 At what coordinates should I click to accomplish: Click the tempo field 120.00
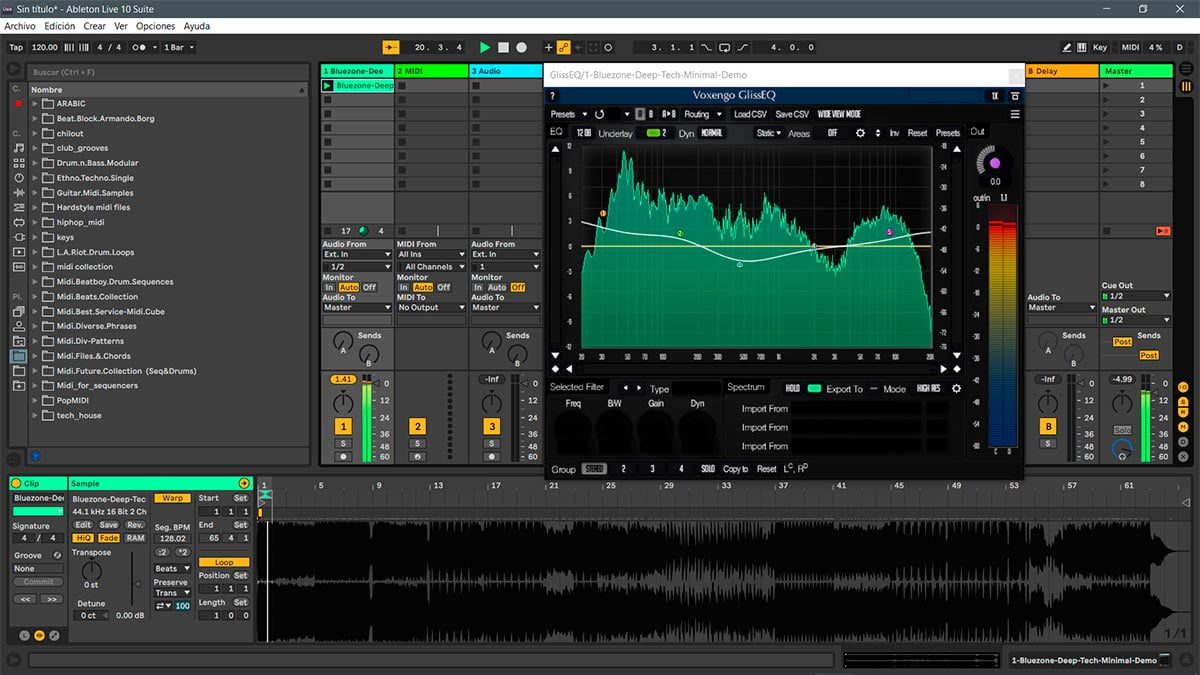point(45,47)
